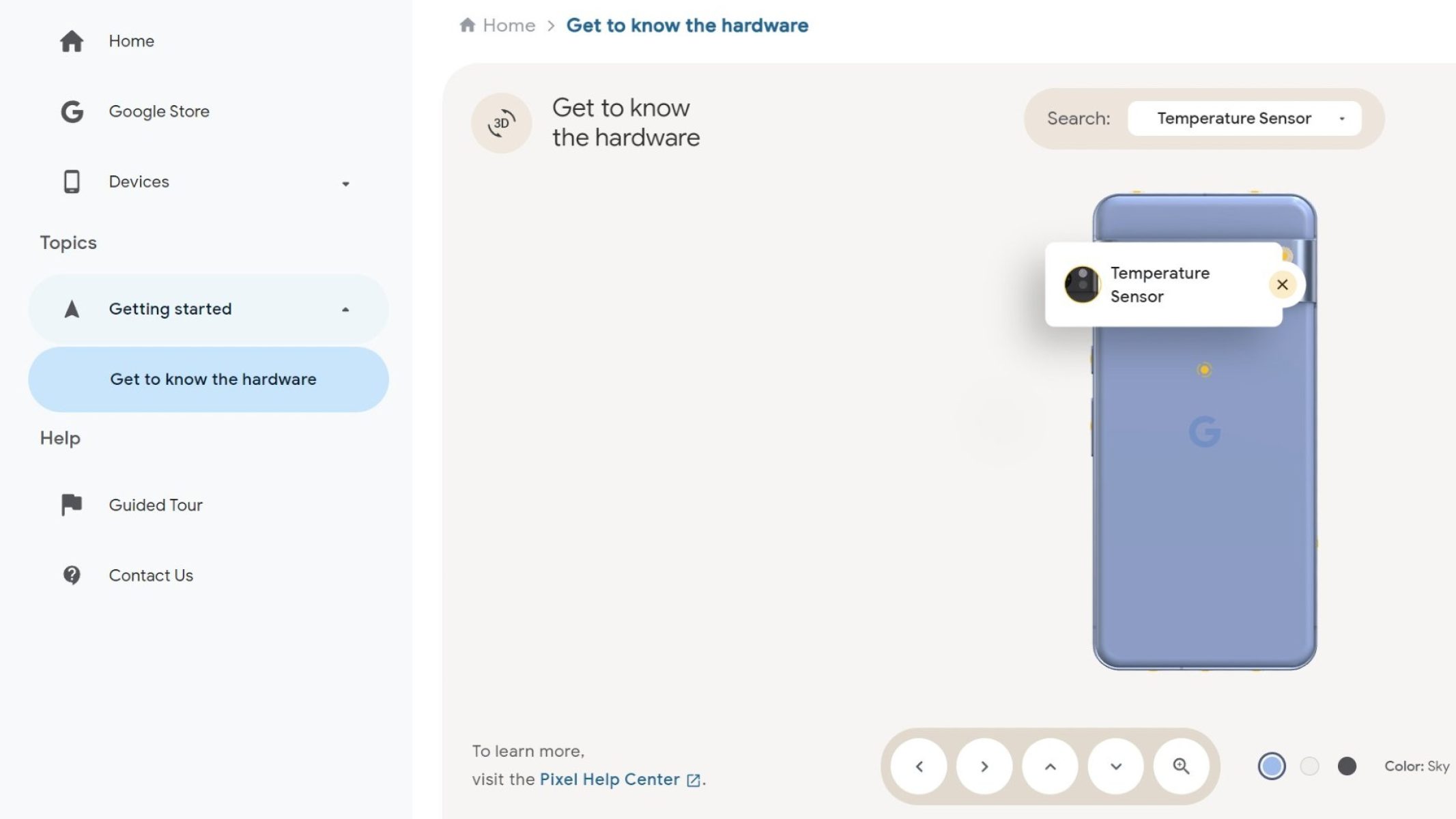Click the yellow hotspot above Google logo
Screen dimensions: 1456x819
pyautogui.click(x=1204, y=370)
